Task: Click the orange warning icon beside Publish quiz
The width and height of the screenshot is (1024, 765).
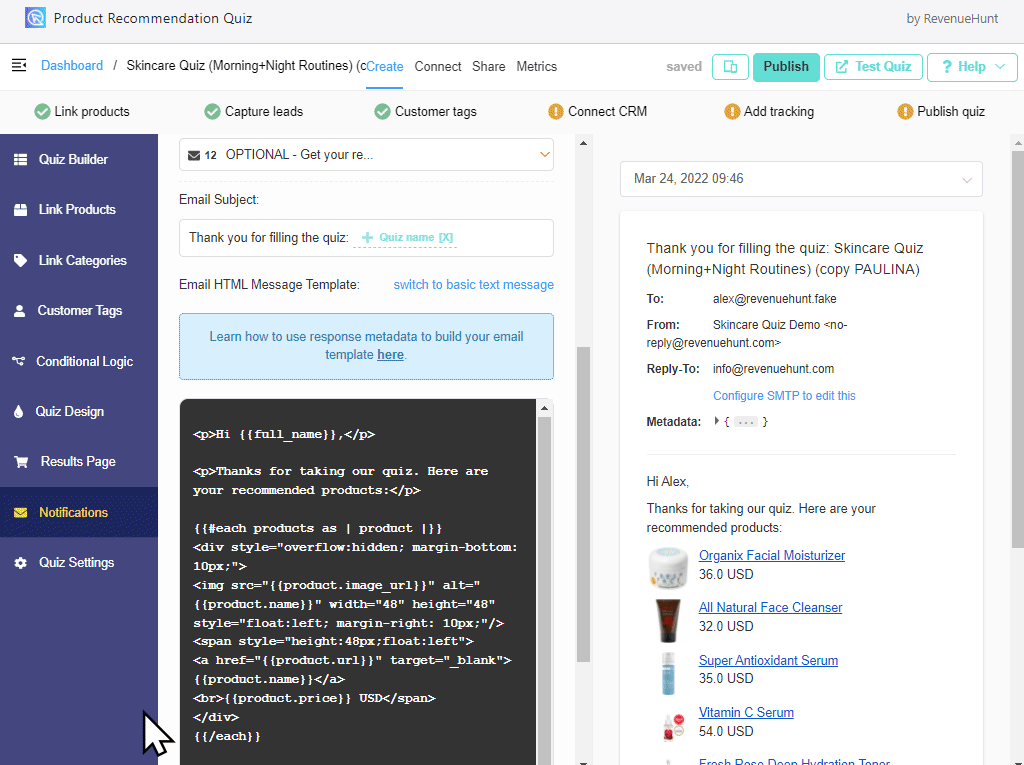Action: pyautogui.click(x=905, y=112)
